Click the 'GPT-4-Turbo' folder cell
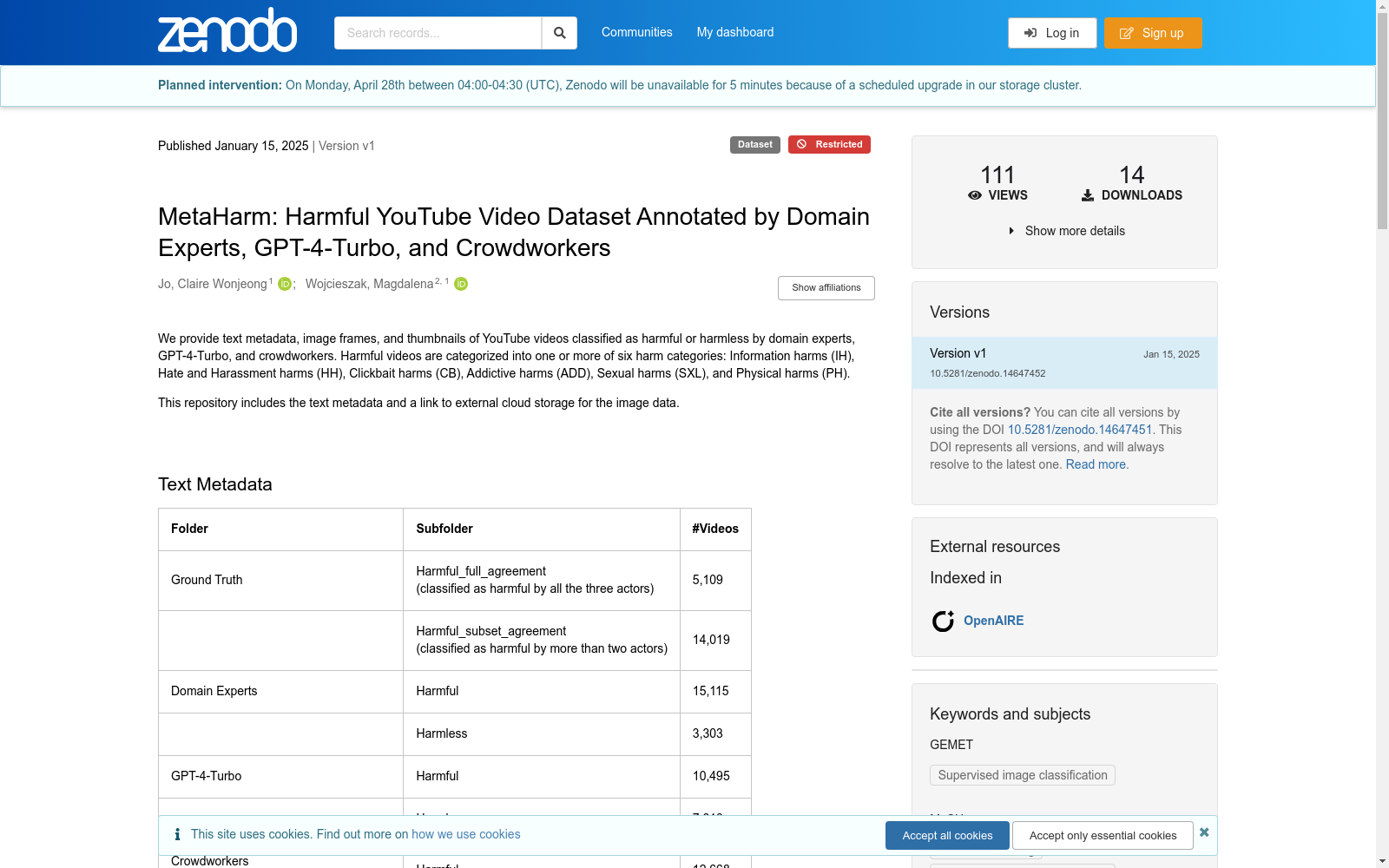This screenshot has height=868, width=1389. [280, 777]
